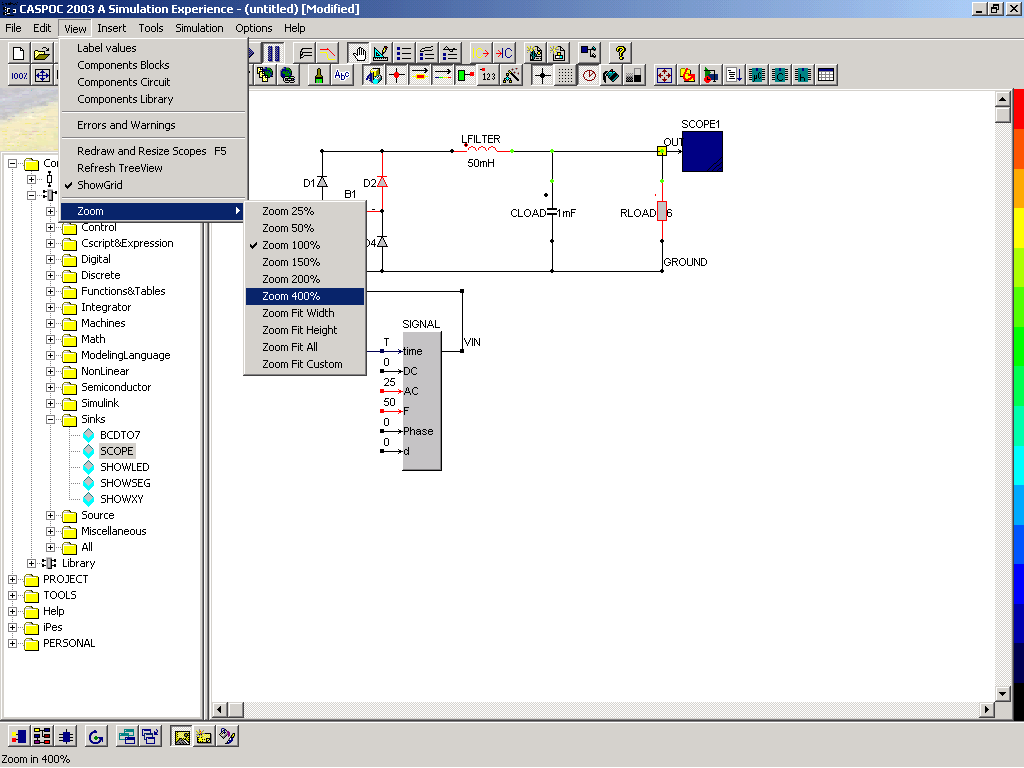Click the teal chip icon labeled h
The height and width of the screenshot is (768, 1024).
pyautogui.click(x=803, y=76)
